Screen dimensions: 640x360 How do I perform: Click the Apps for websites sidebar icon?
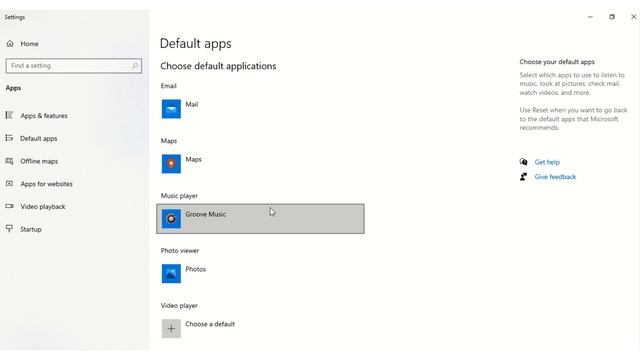coord(9,184)
